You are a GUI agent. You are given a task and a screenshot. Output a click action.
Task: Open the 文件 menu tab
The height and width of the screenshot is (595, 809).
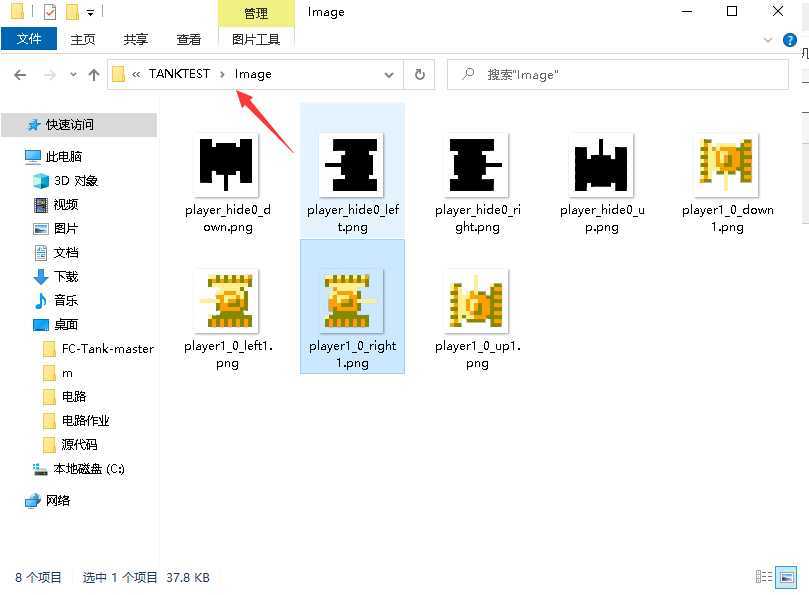pos(29,39)
